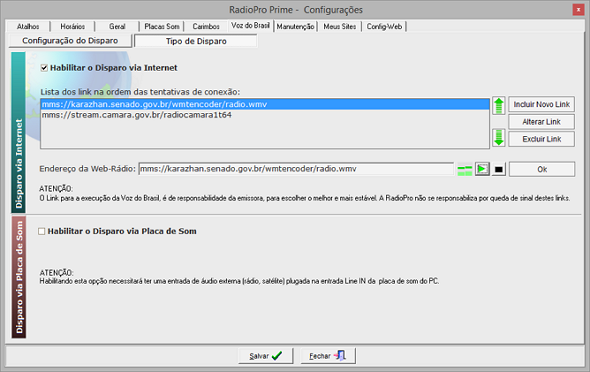
Task: Select the Tipo de Disparo sub-tab
Action: (196, 41)
